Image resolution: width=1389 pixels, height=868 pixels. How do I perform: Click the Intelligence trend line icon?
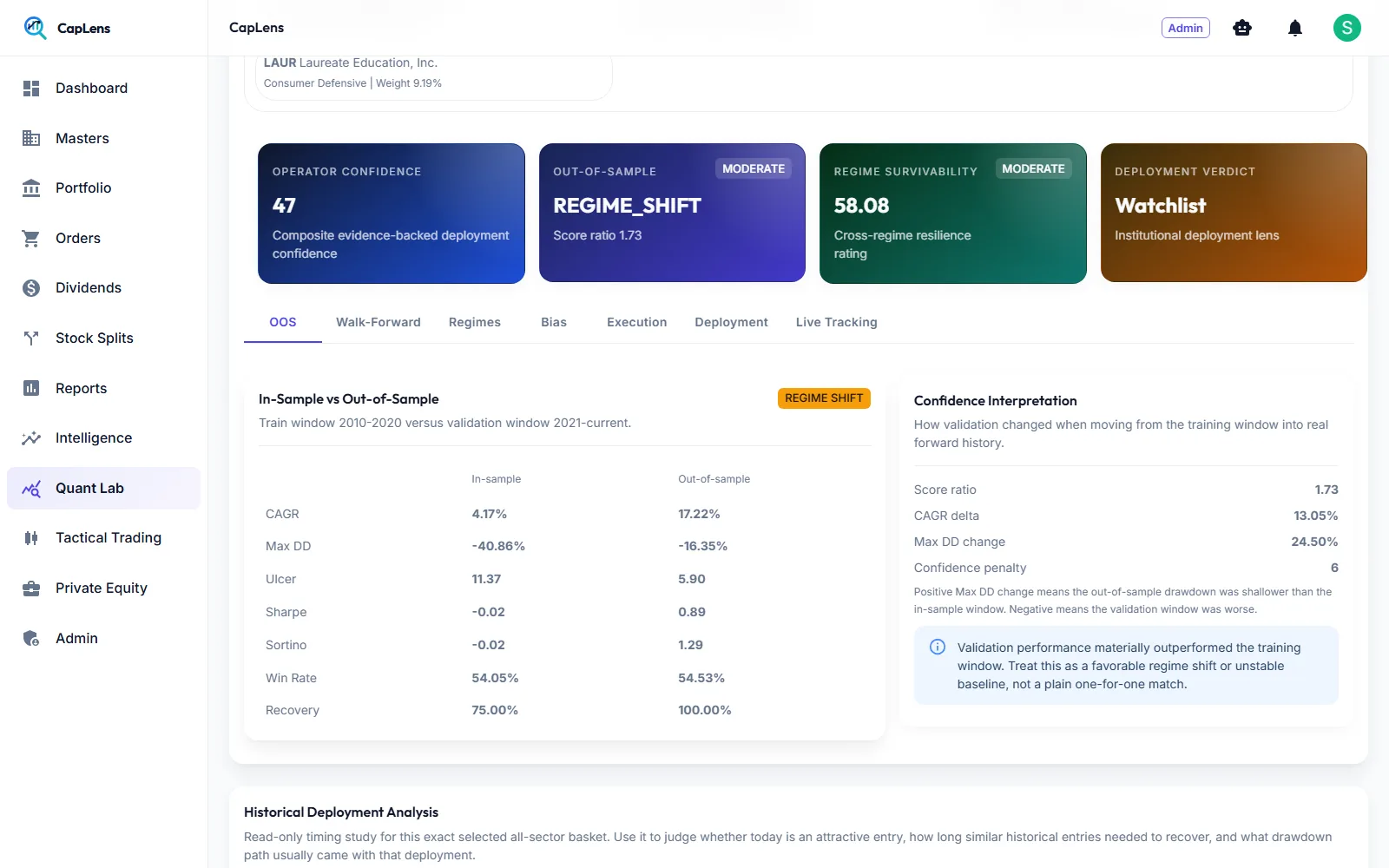[31, 438]
